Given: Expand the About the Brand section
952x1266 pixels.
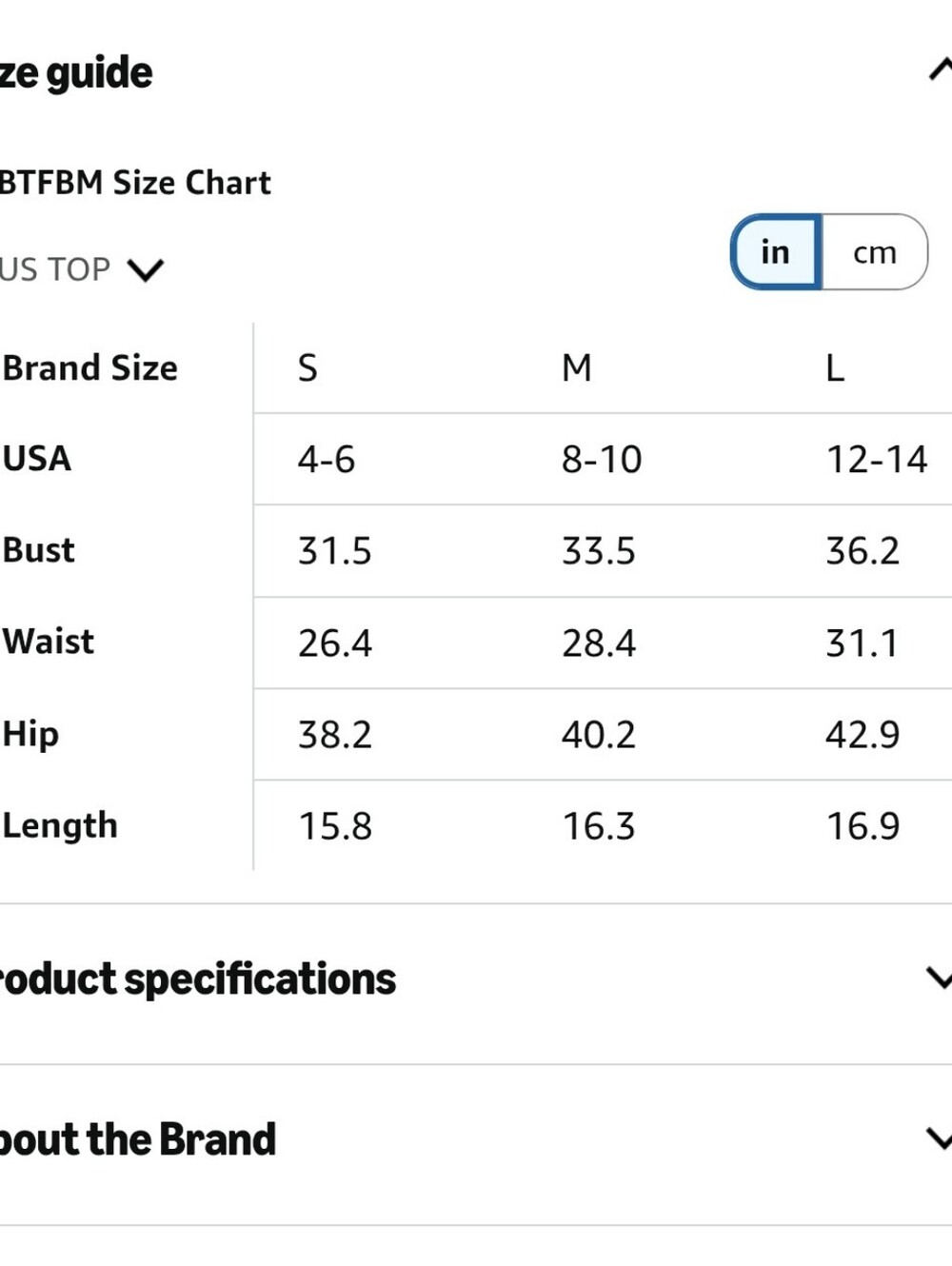Looking at the screenshot, I should (941, 1138).
